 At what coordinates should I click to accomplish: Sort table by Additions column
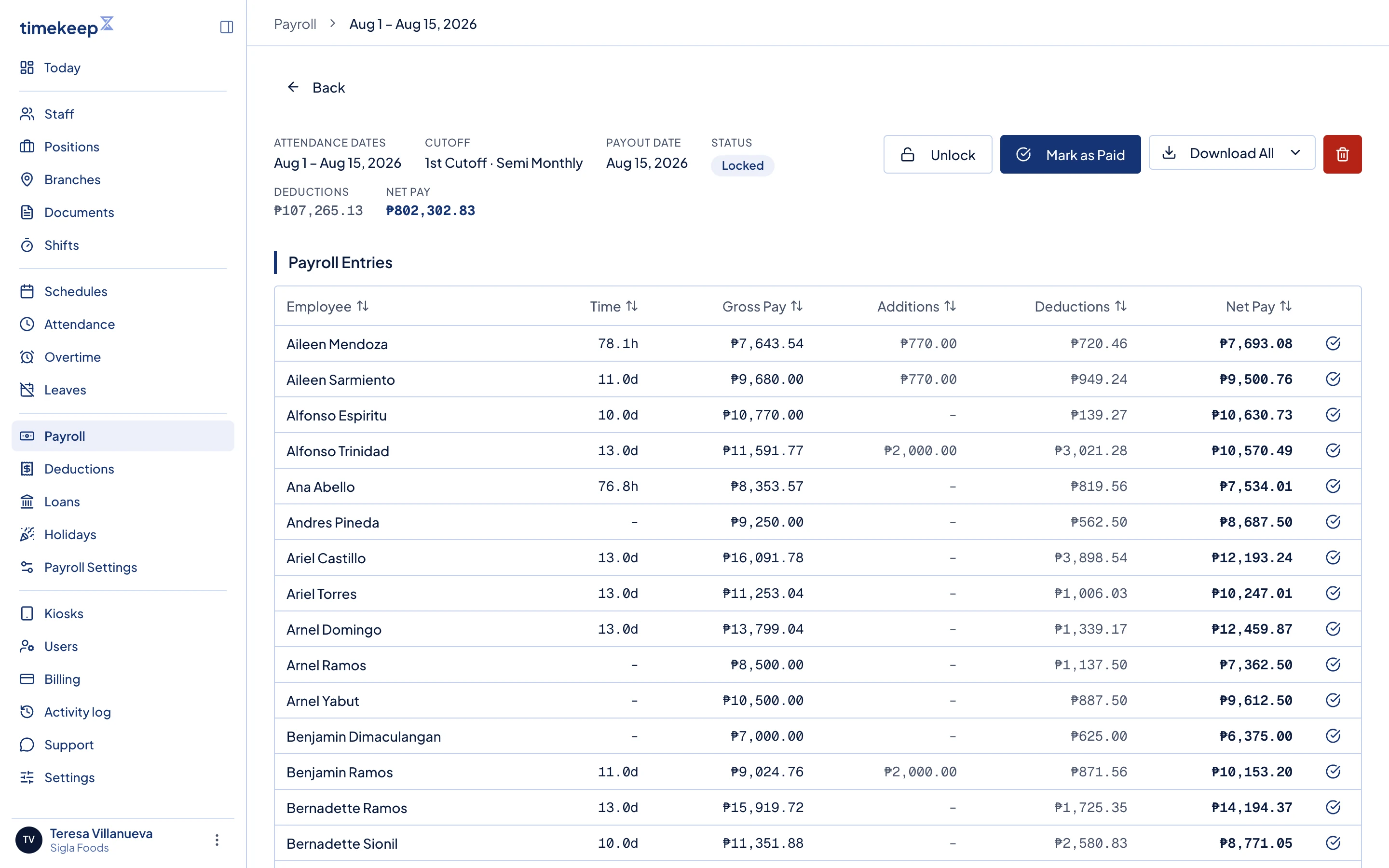(x=917, y=307)
